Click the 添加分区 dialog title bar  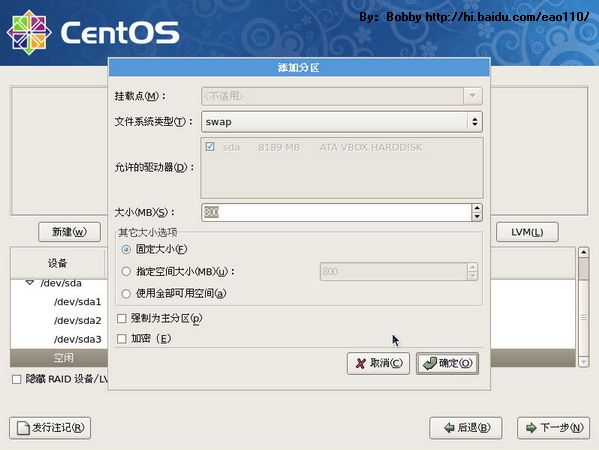(x=299, y=68)
